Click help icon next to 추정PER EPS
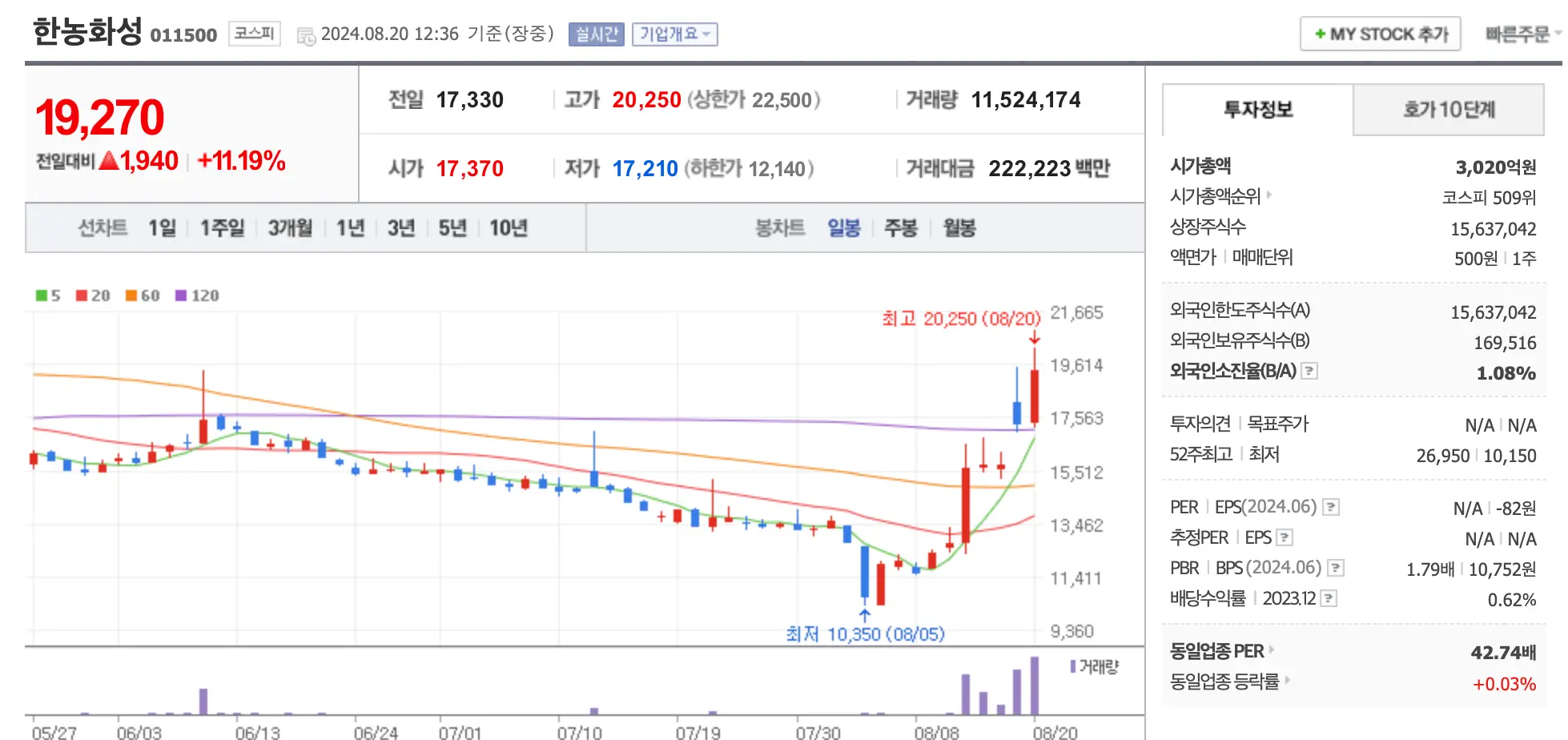The image size is (1568, 740). click(1285, 537)
